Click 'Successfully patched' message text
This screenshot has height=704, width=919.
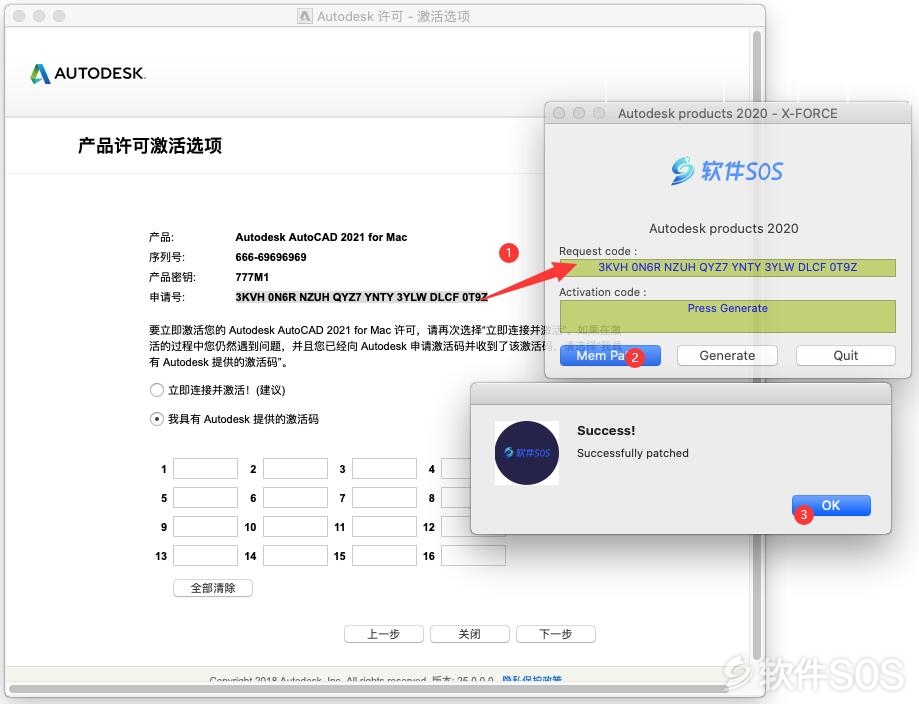point(632,453)
